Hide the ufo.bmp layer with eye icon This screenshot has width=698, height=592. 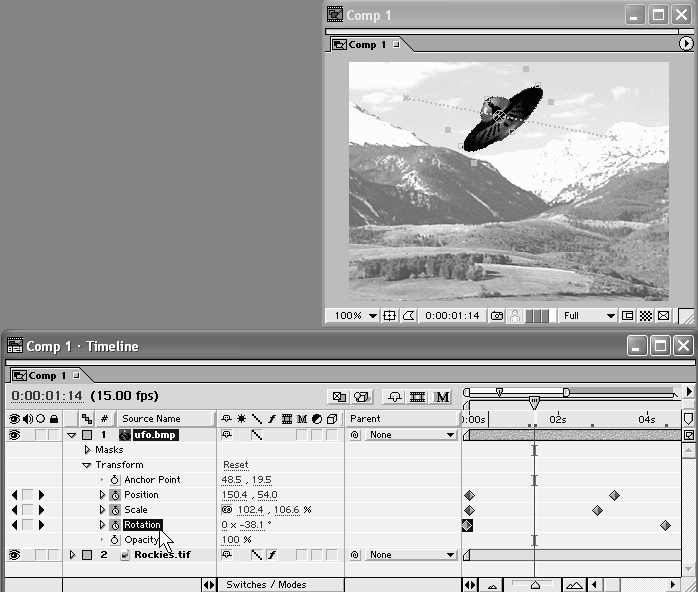pos(15,435)
